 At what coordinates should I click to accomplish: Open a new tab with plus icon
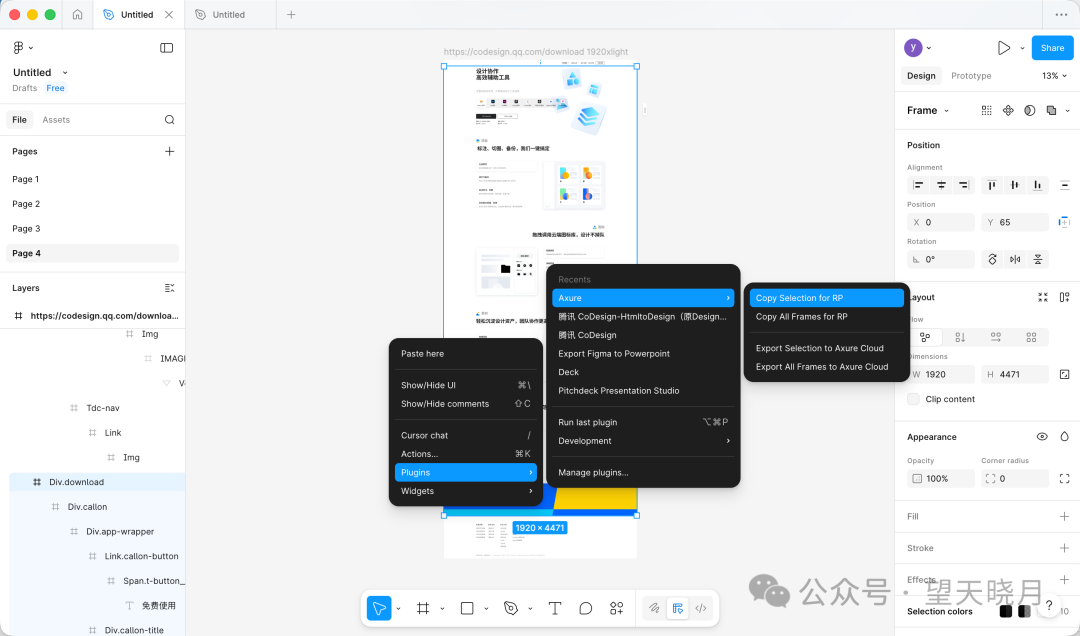pyautogui.click(x=291, y=14)
